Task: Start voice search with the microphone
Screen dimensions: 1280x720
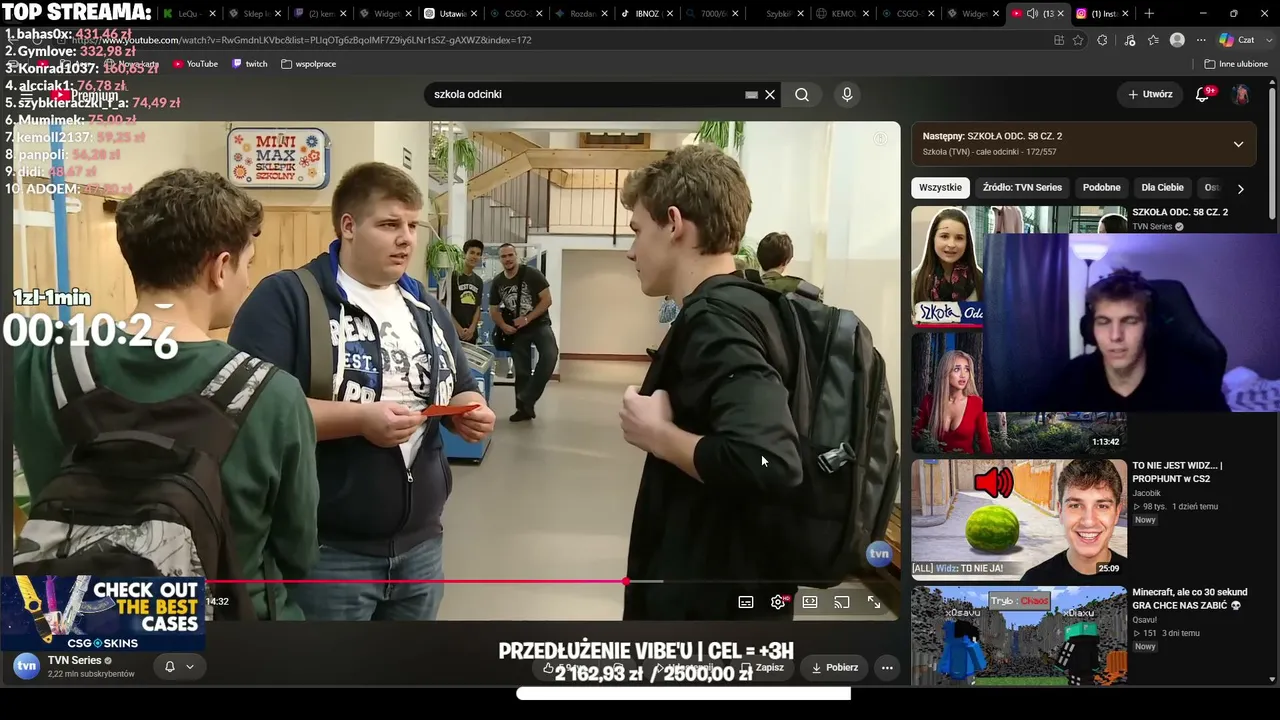Action: [847, 94]
